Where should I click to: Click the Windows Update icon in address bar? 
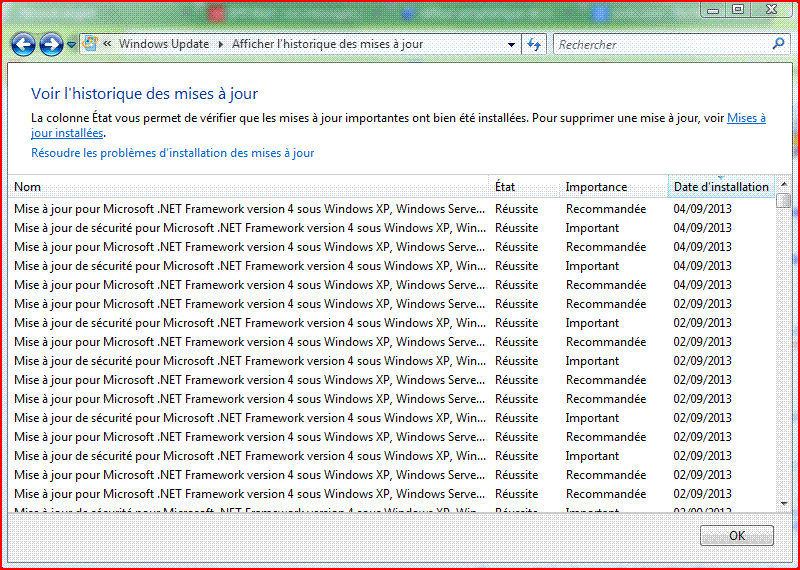click(x=90, y=43)
